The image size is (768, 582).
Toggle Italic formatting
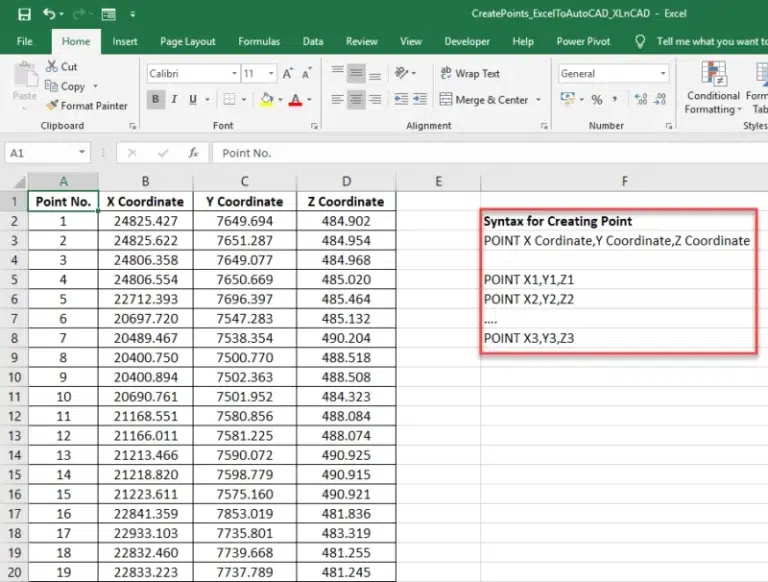(174, 99)
